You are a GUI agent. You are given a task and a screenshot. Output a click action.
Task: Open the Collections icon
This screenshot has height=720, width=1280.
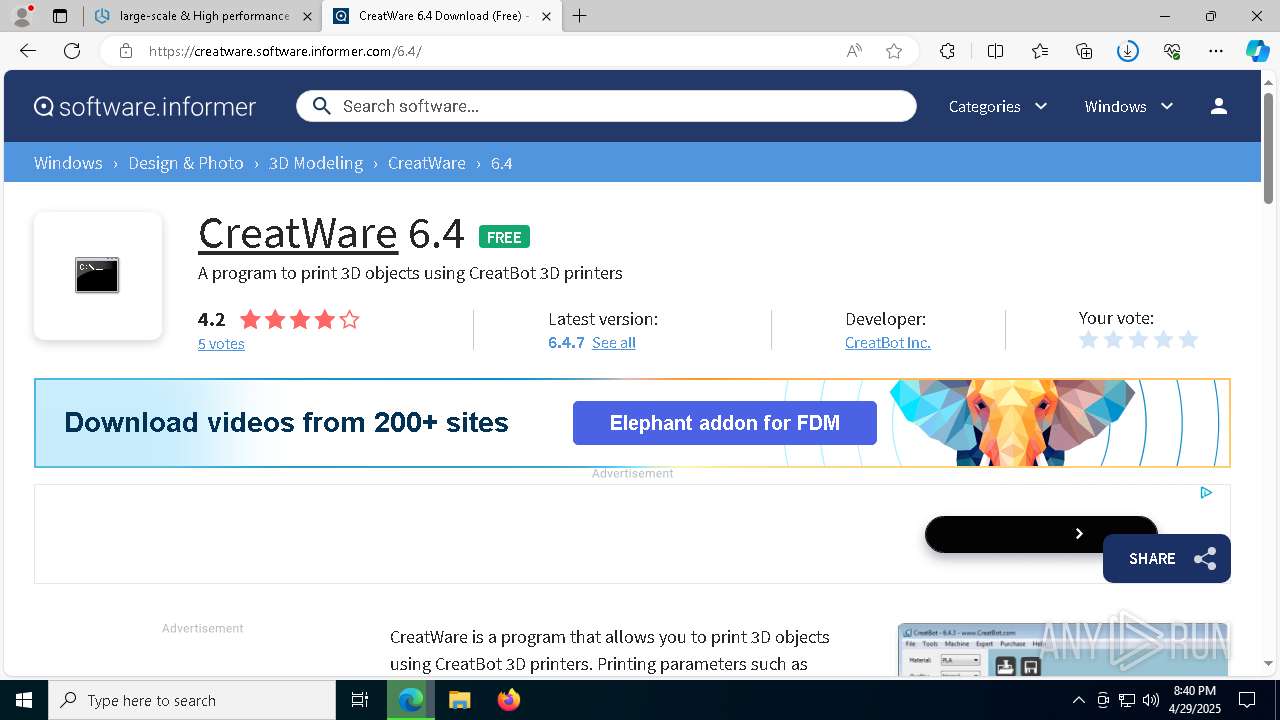(x=1084, y=51)
